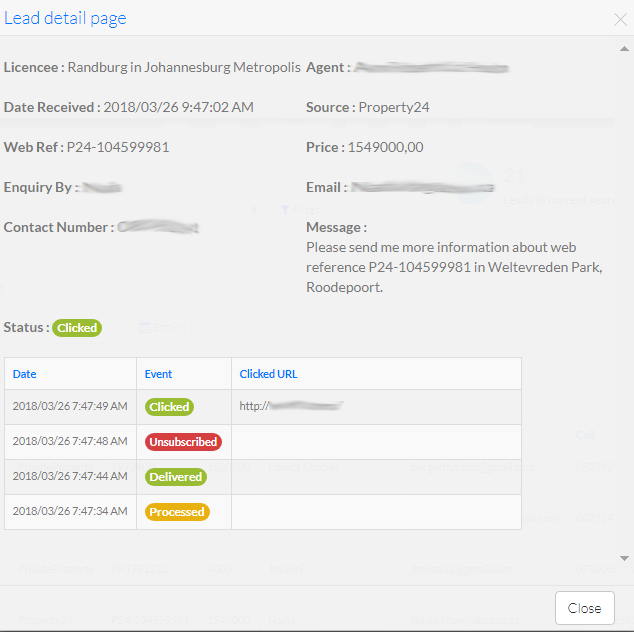634x632 pixels.
Task: Click the green Delivered event badge
Action: 176,477
